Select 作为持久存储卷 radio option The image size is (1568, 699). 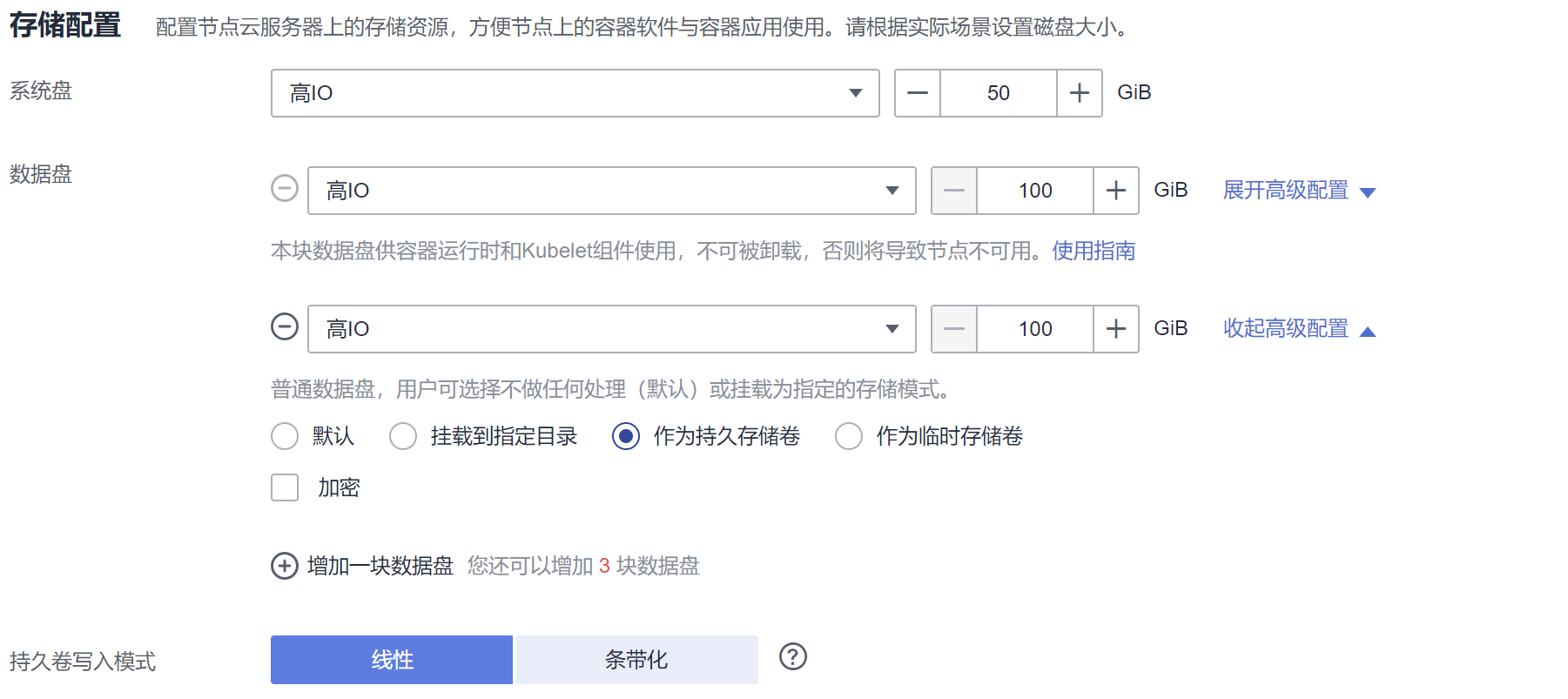pos(626,436)
